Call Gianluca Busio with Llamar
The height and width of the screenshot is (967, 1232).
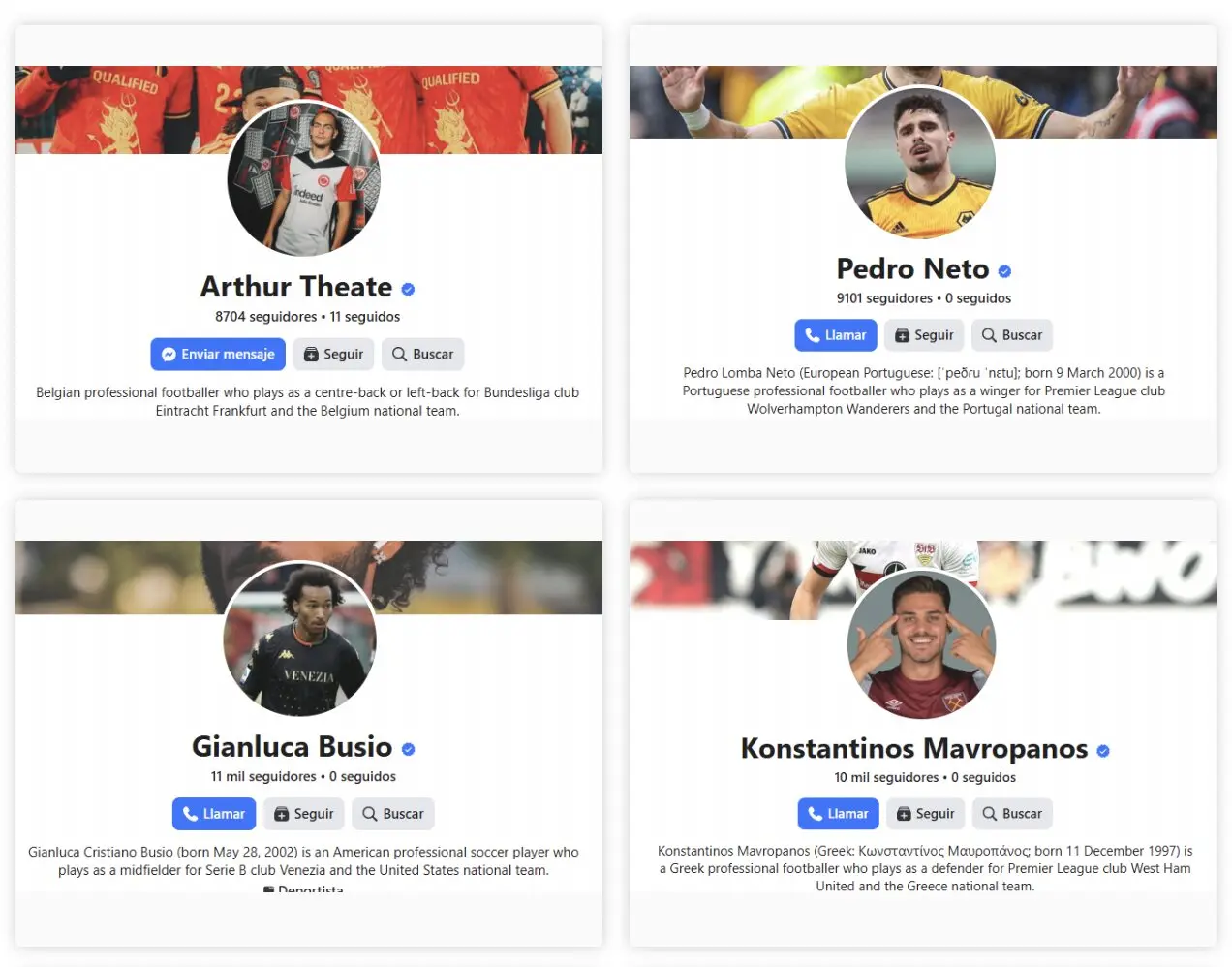click(x=214, y=814)
